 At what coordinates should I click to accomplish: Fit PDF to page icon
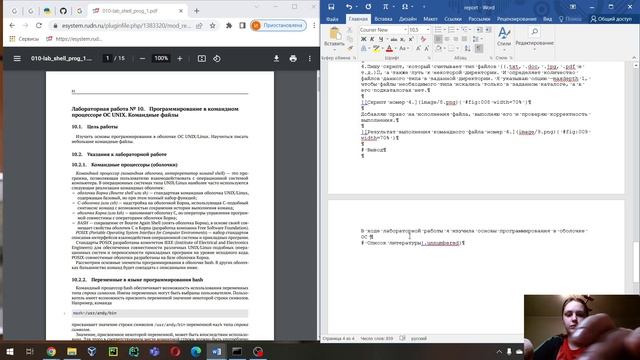tap(202, 58)
